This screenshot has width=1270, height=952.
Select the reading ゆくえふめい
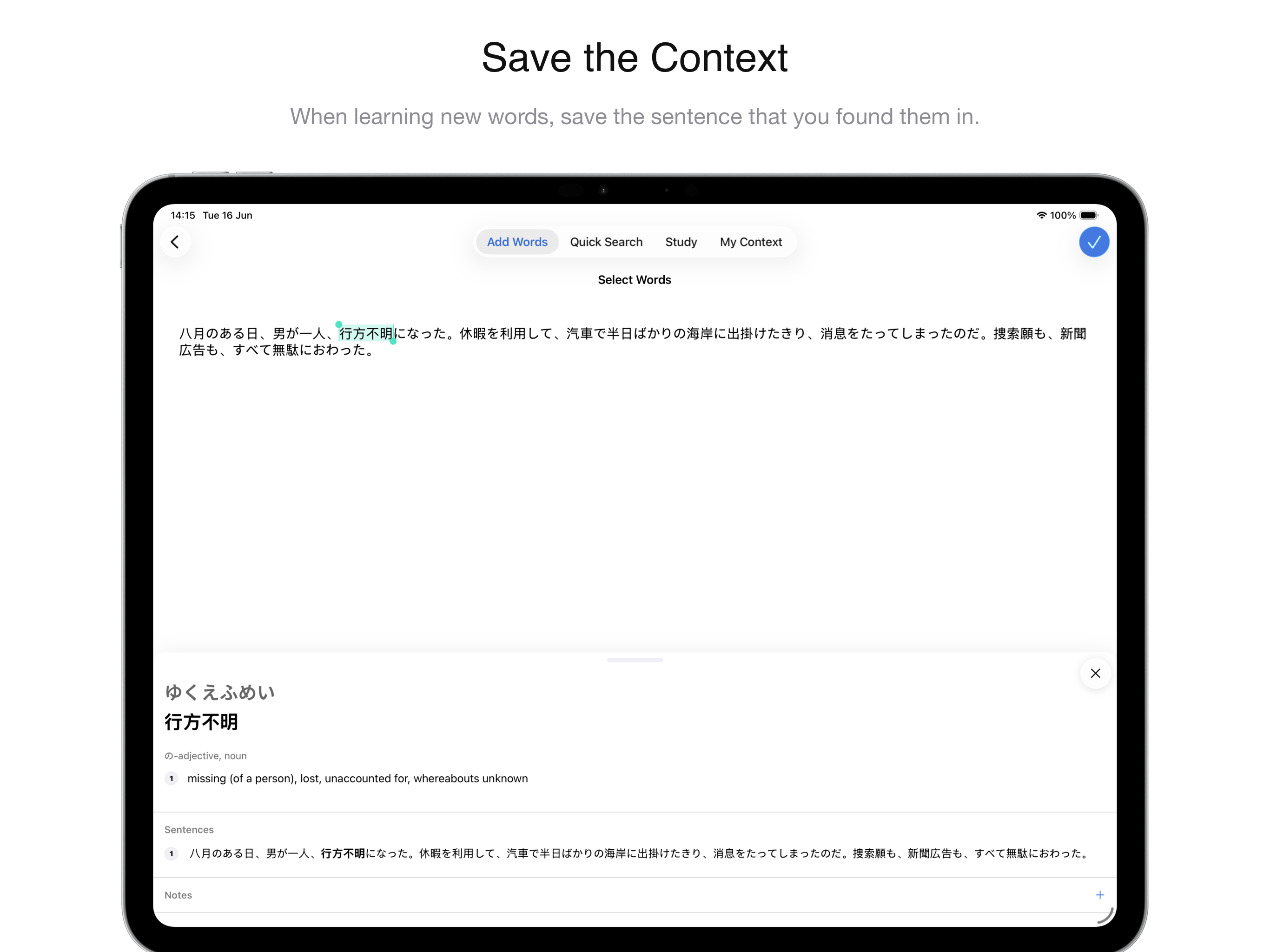(x=220, y=692)
